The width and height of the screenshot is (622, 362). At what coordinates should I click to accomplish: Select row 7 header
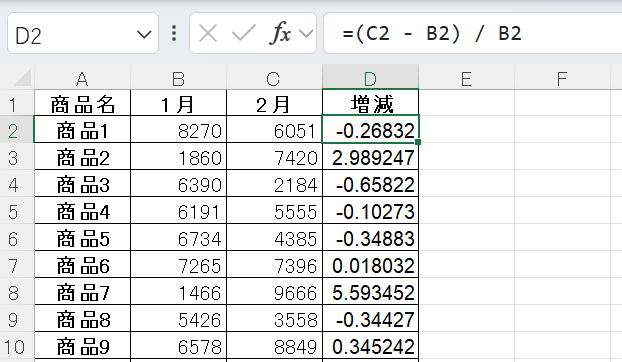[x=17, y=264]
